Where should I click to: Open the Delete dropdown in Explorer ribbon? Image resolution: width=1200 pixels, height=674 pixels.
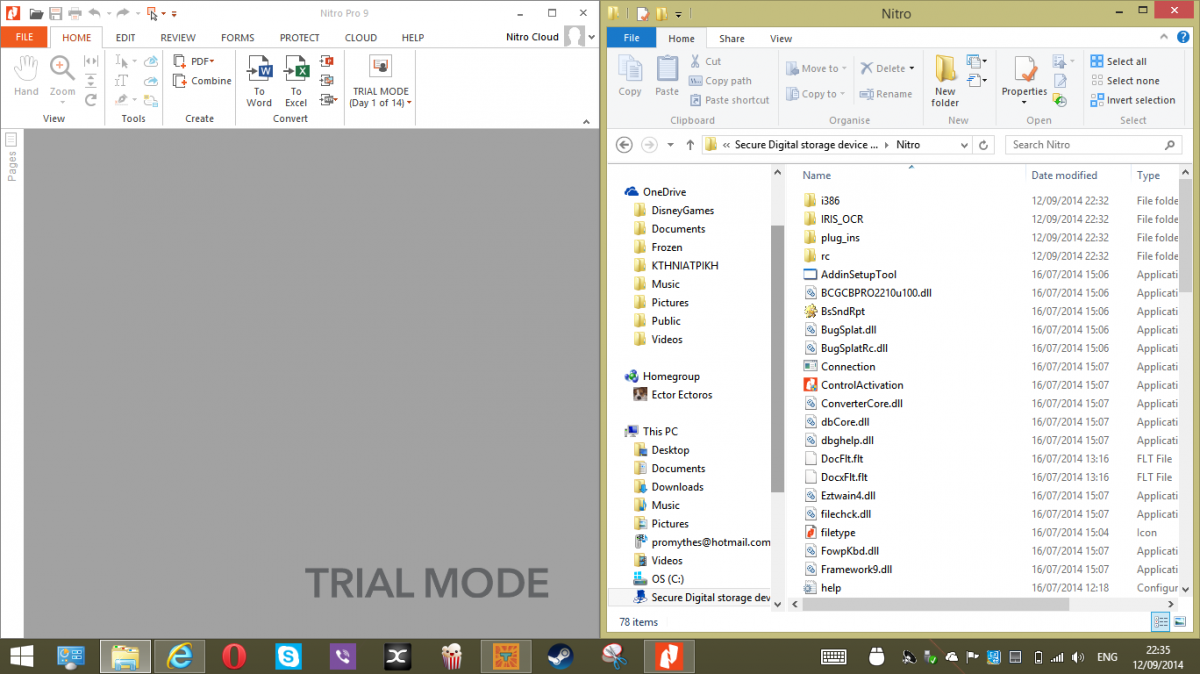tap(911, 69)
